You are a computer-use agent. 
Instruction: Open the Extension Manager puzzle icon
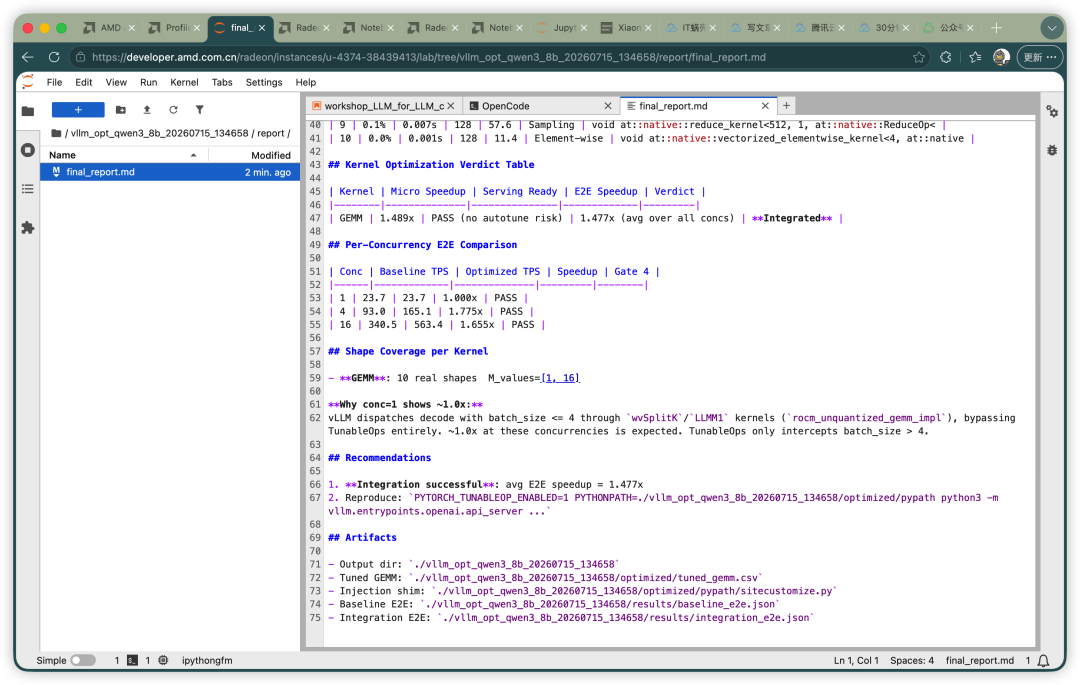pyautogui.click(x=28, y=228)
